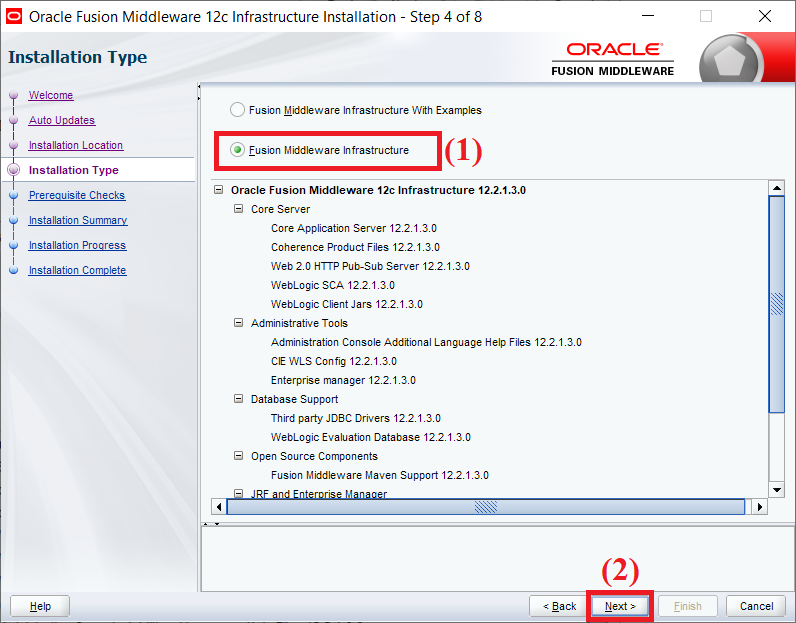Screen dimensions: 796x623
Task: Select Enterprise manager 12.2.1.3.0 row
Action: point(343,380)
